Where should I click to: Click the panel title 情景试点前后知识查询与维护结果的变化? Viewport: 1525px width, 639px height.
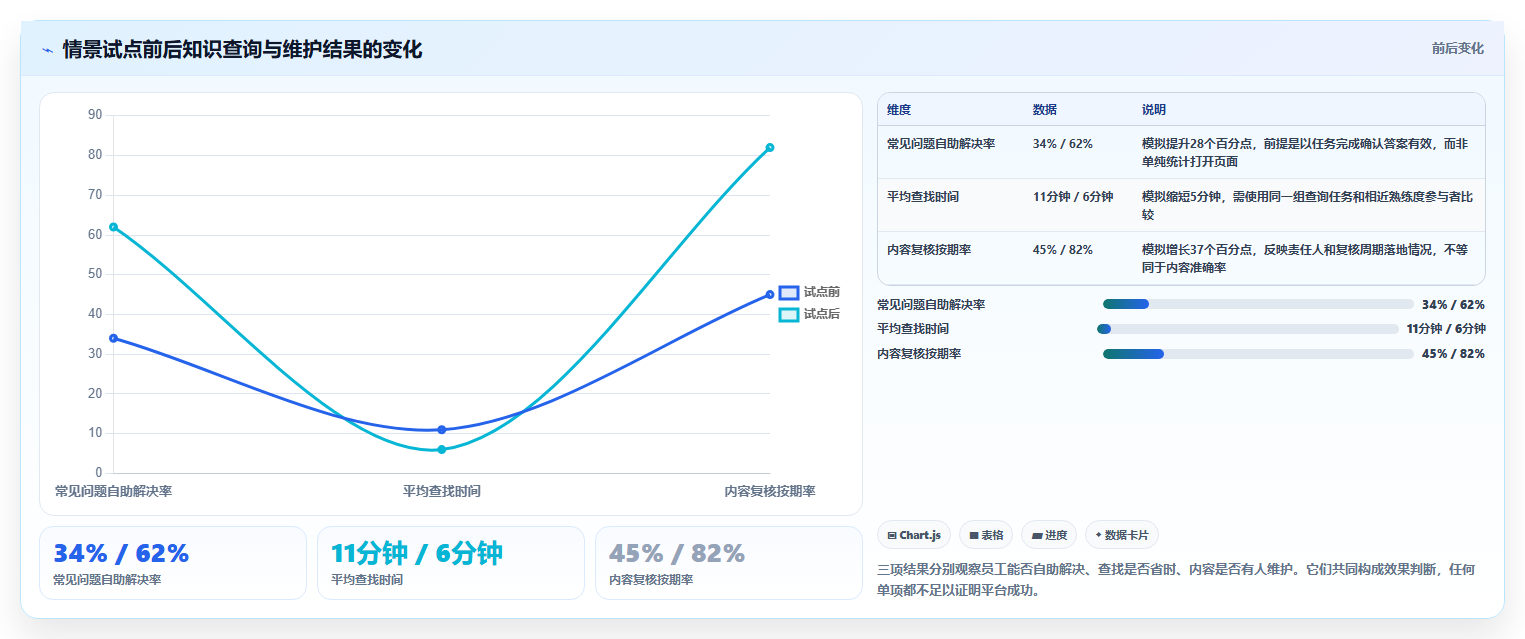pos(242,49)
